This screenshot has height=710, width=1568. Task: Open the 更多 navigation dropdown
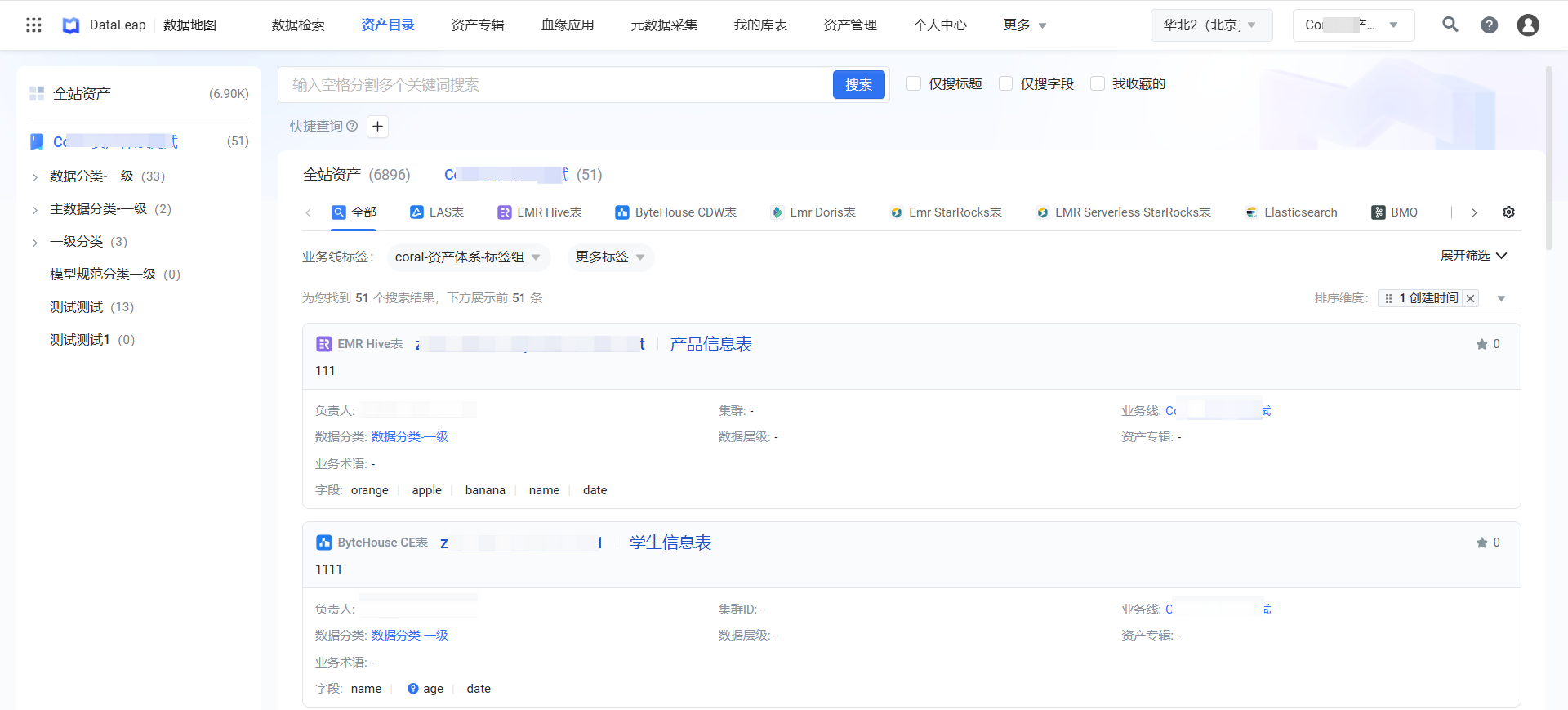coord(1025,25)
